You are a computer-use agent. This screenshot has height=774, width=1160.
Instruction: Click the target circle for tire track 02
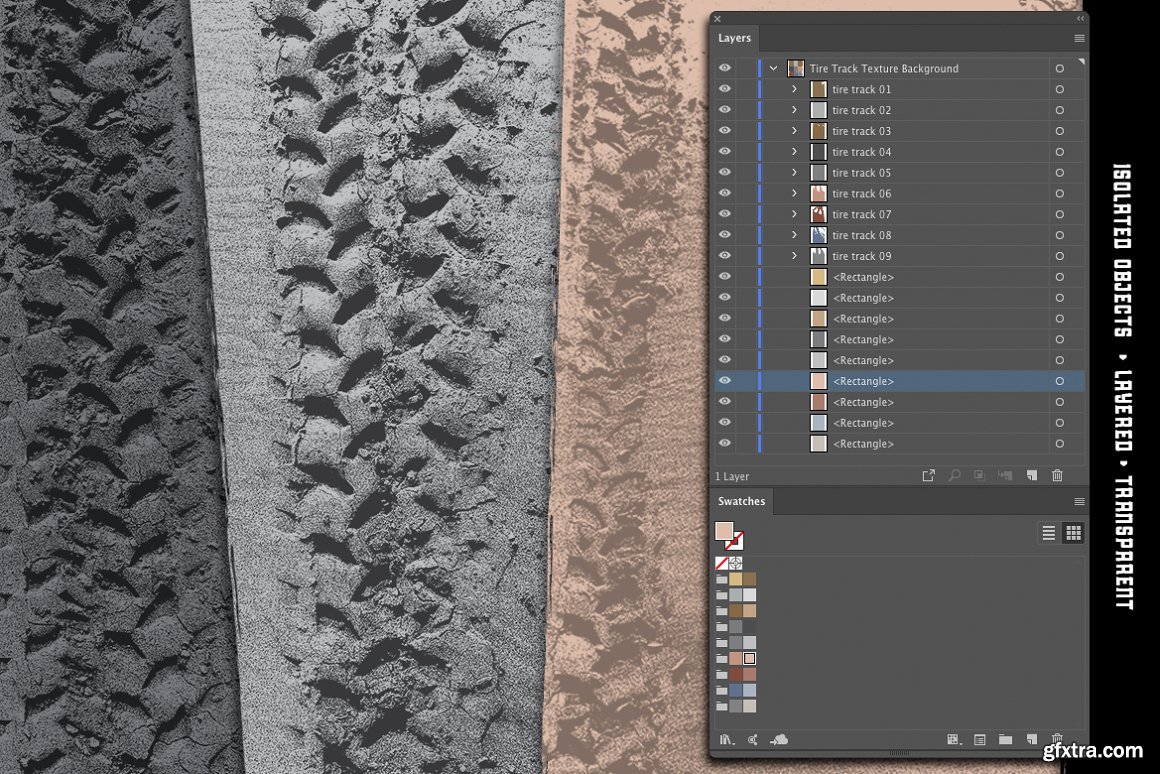pos(1059,110)
